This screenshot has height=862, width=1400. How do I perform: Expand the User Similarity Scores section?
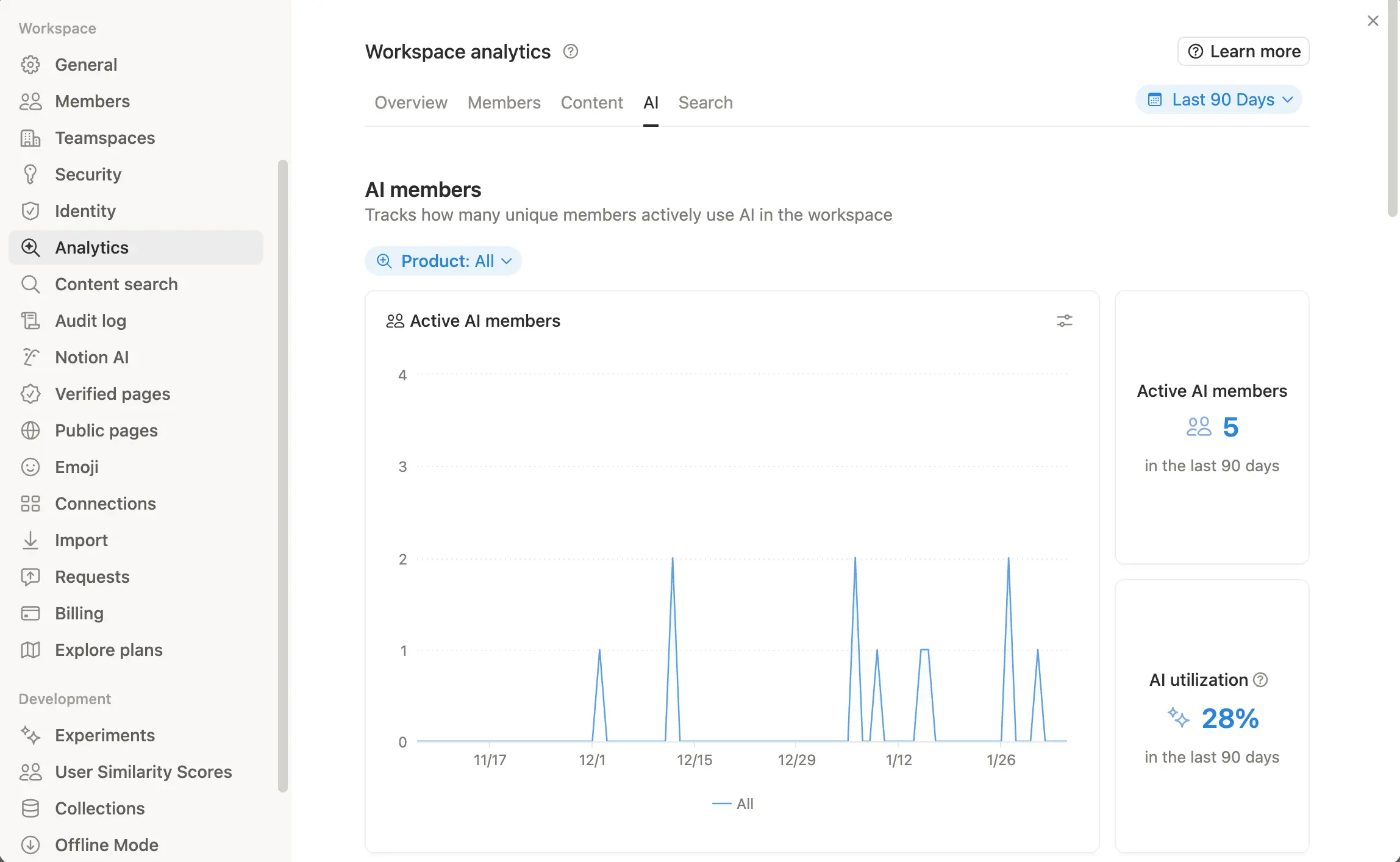[143, 772]
